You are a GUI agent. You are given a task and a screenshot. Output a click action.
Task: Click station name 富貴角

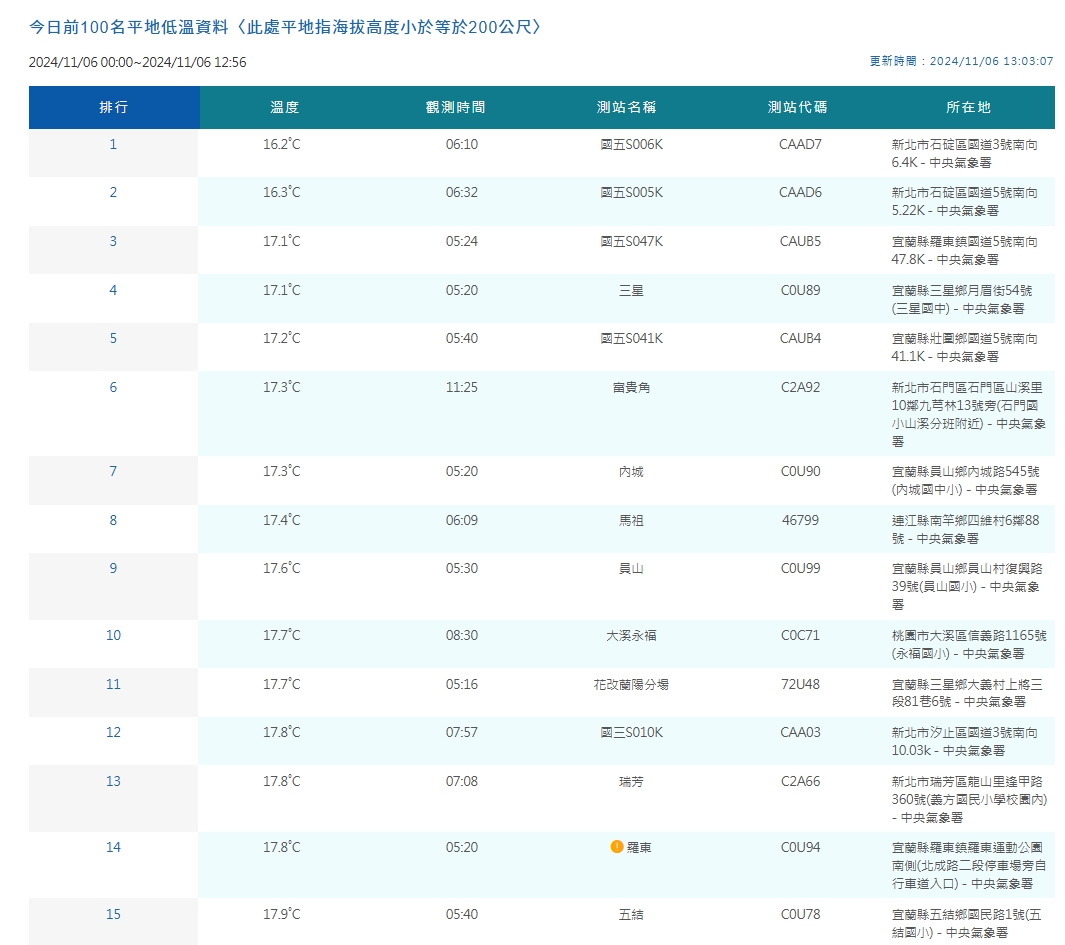pyautogui.click(x=632, y=388)
